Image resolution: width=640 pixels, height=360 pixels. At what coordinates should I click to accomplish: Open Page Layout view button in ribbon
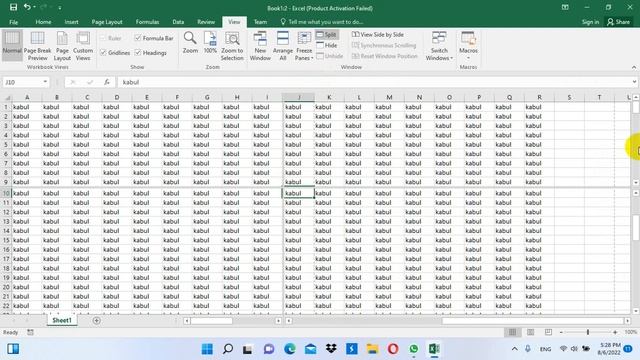62,46
